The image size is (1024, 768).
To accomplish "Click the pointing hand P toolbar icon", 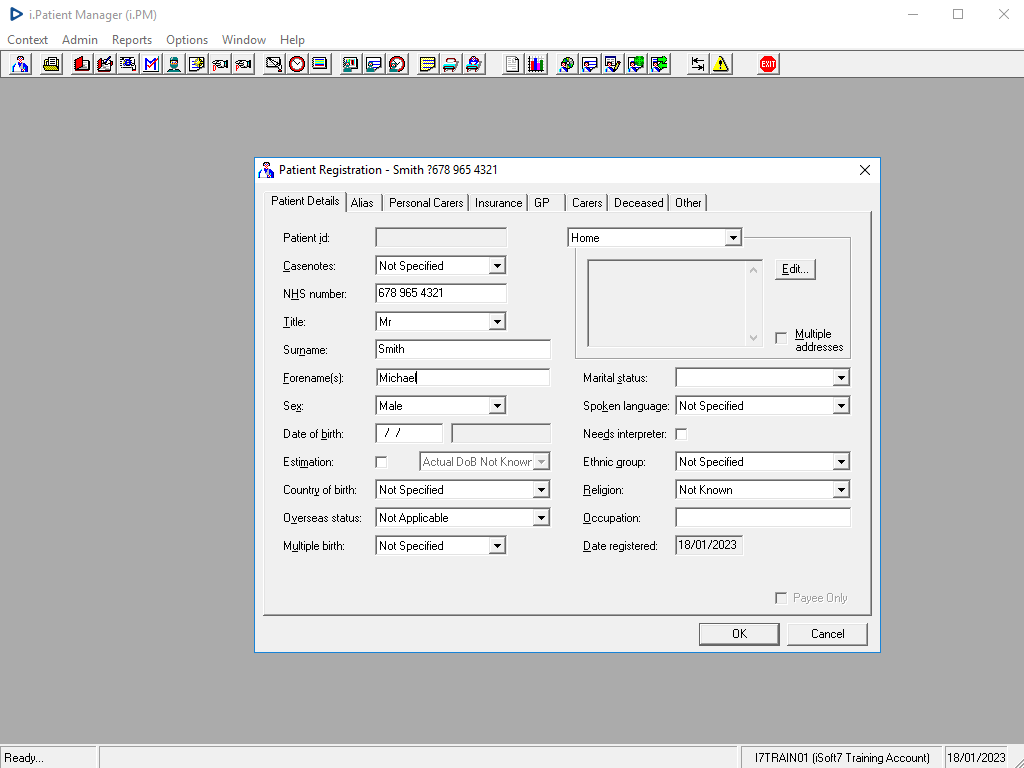I will [243, 64].
